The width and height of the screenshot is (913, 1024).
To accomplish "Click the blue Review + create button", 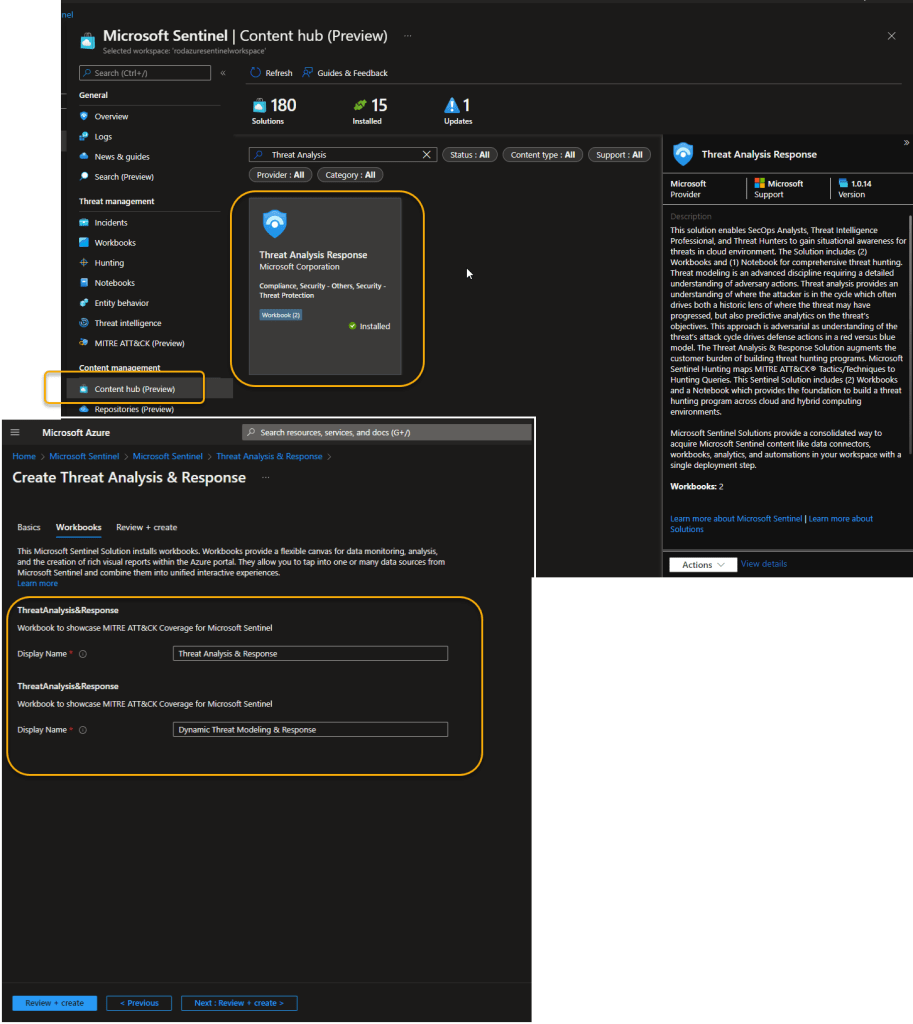I will point(55,1003).
